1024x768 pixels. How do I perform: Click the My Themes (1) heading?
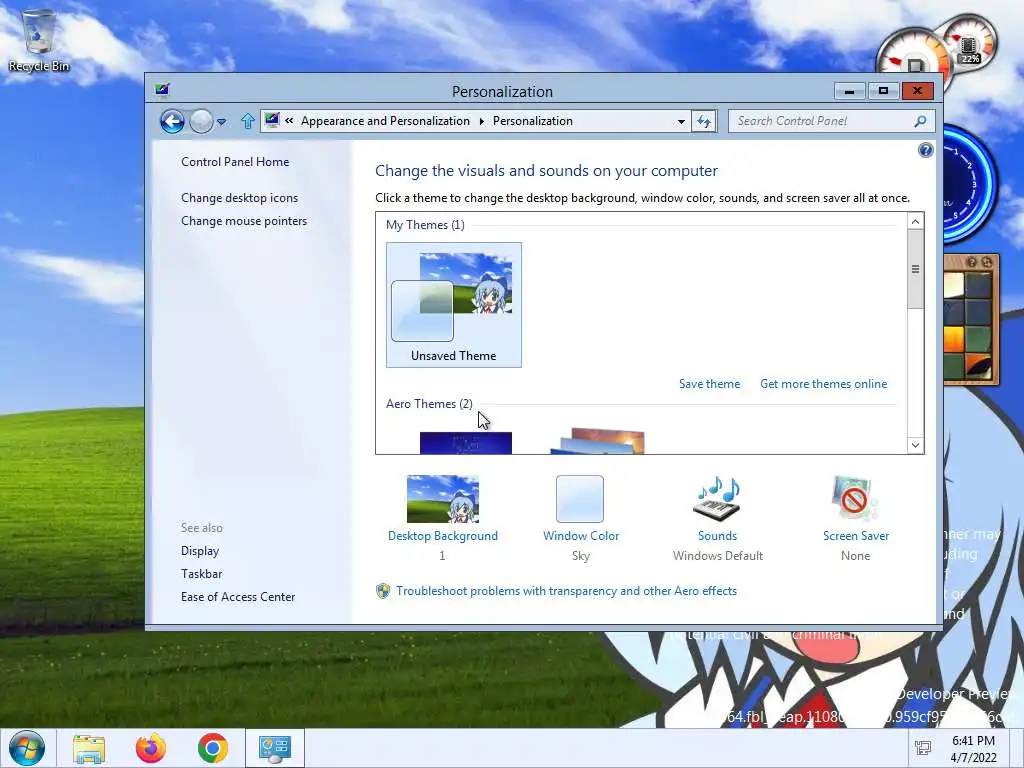point(425,225)
